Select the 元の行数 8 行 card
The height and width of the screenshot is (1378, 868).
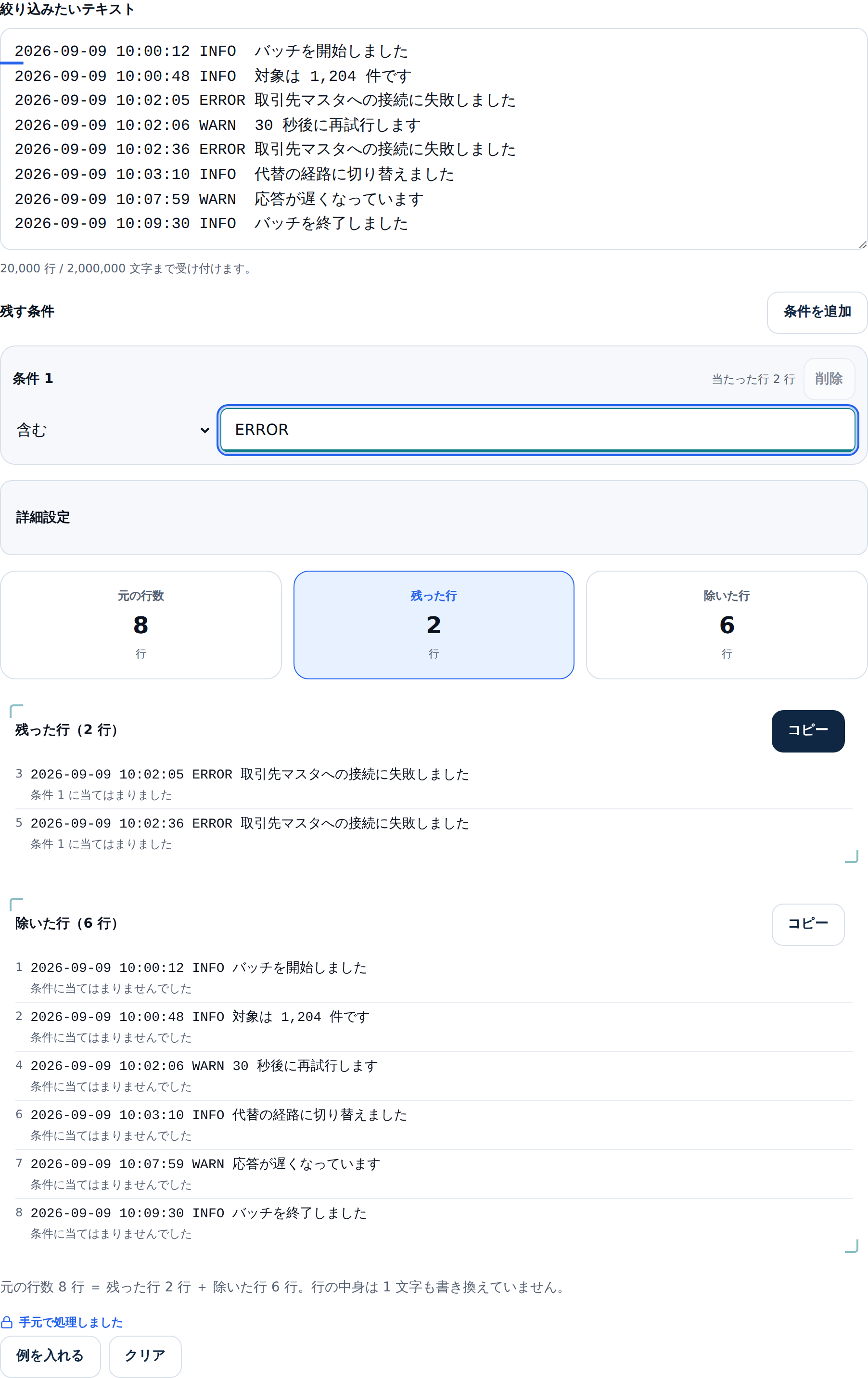click(141, 625)
